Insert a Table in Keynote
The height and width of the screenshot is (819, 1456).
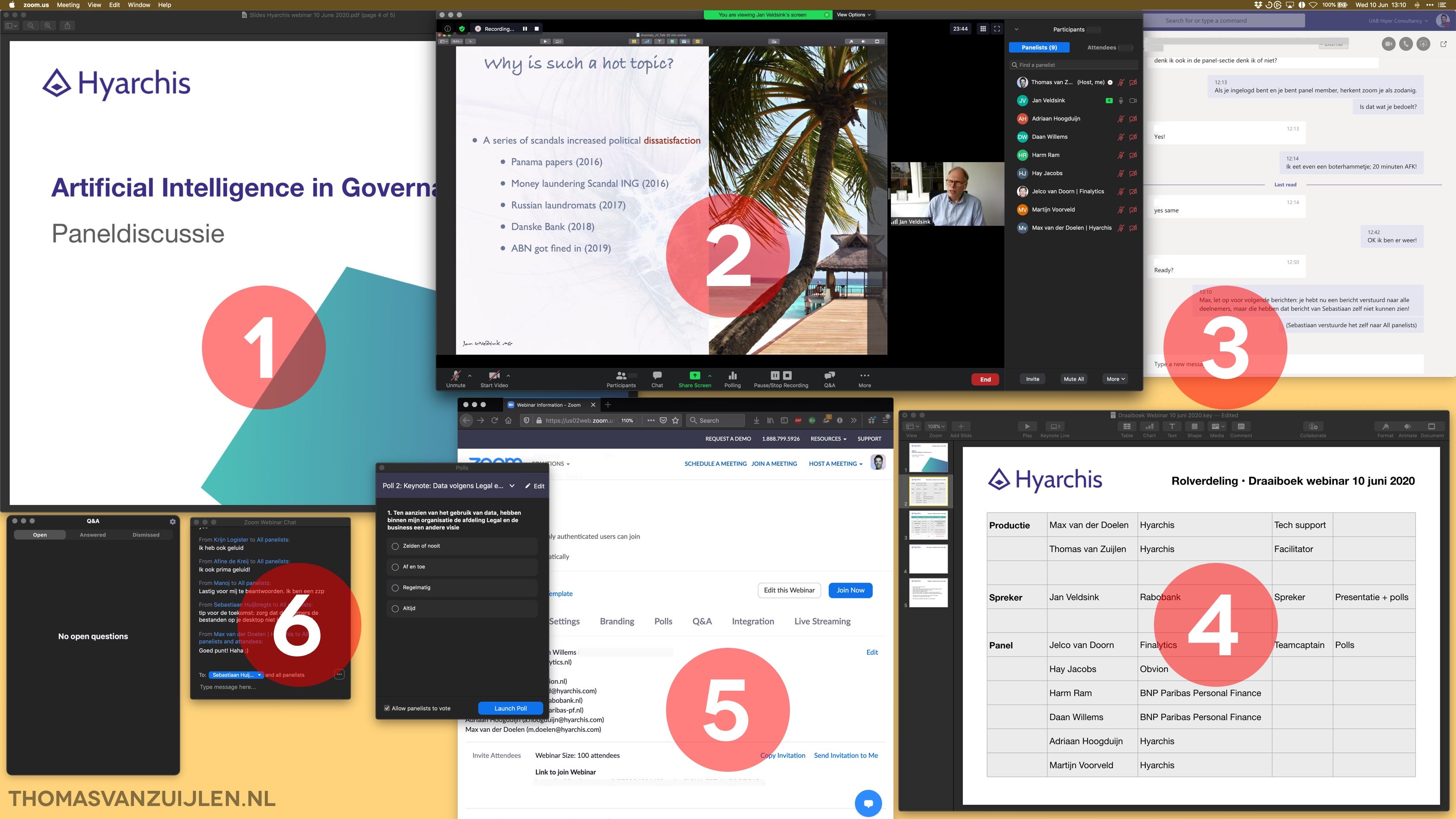[1127, 427]
